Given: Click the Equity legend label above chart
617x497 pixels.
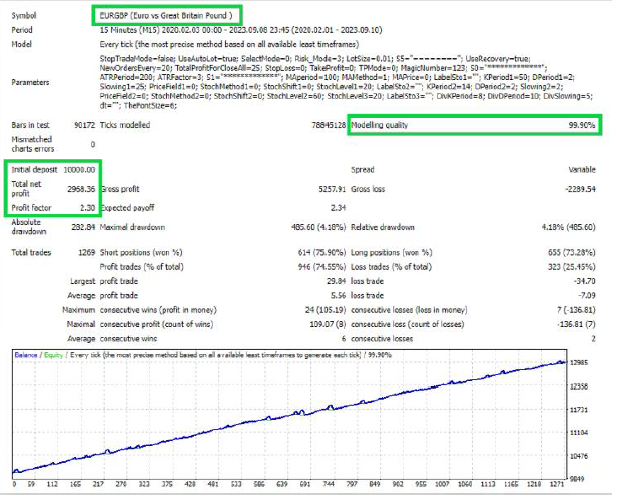Looking at the screenshot, I should pyautogui.click(x=55, y=354).
